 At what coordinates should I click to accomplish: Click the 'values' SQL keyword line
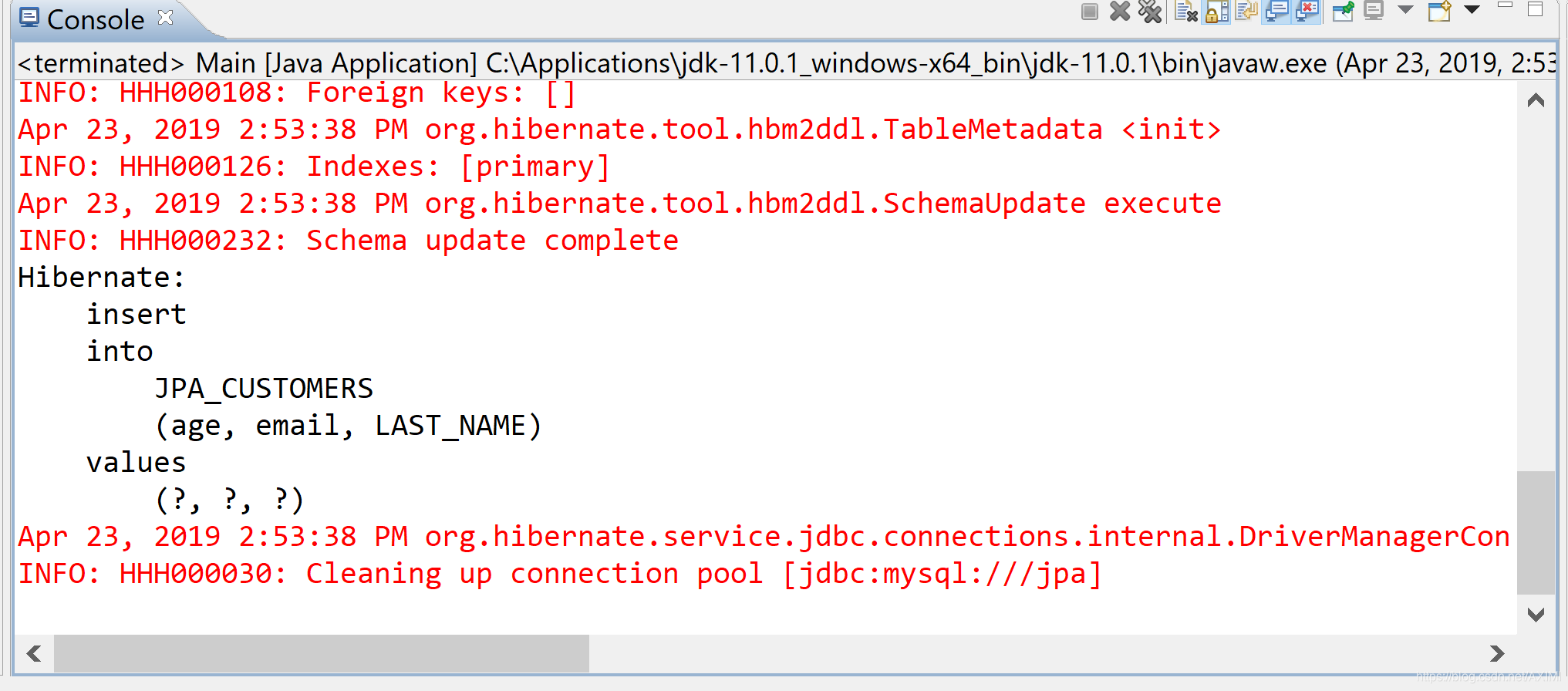(137, 463)
